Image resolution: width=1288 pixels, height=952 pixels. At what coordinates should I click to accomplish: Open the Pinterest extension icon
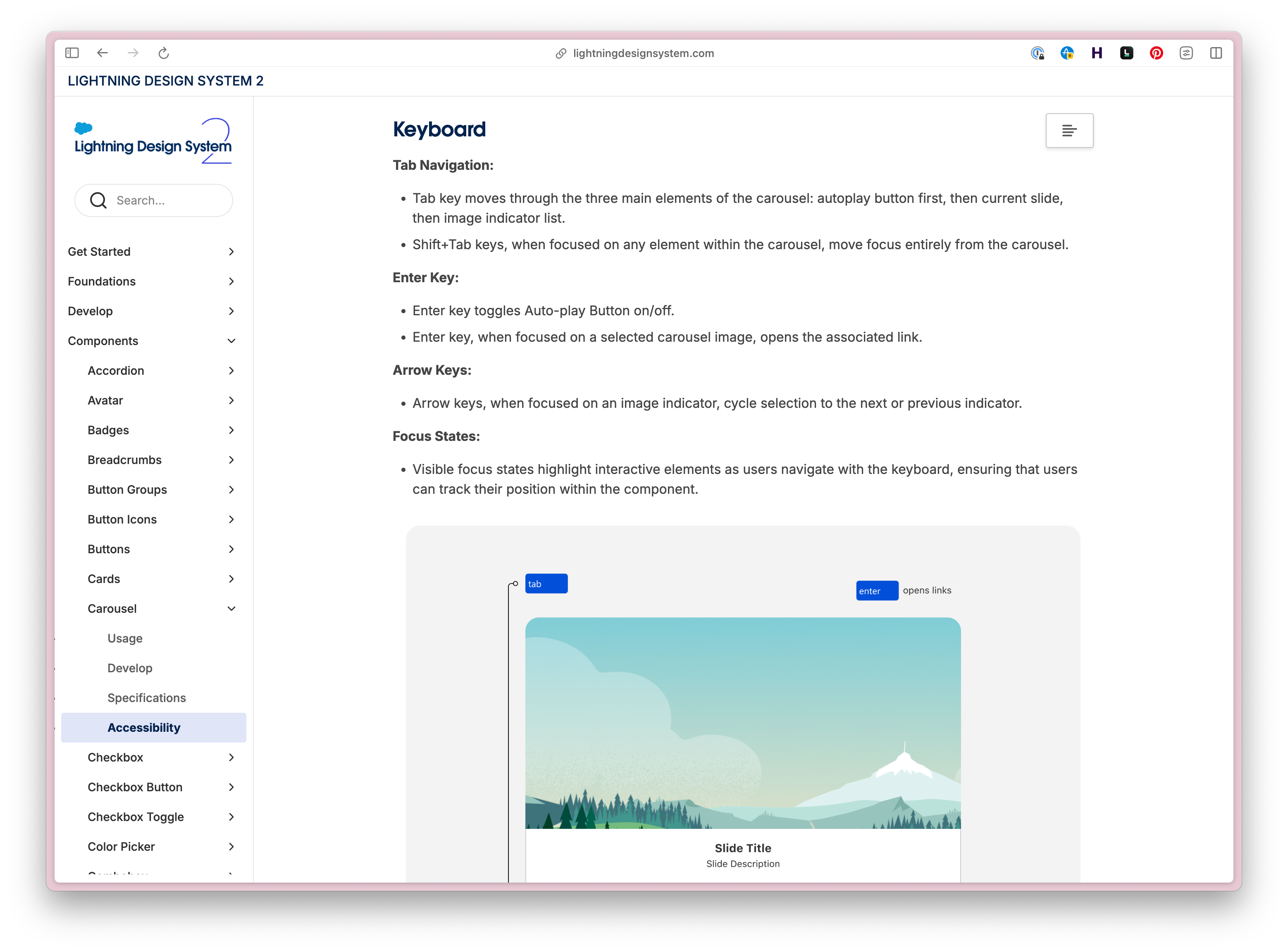pyautogui.click(x=1156, y=53)
